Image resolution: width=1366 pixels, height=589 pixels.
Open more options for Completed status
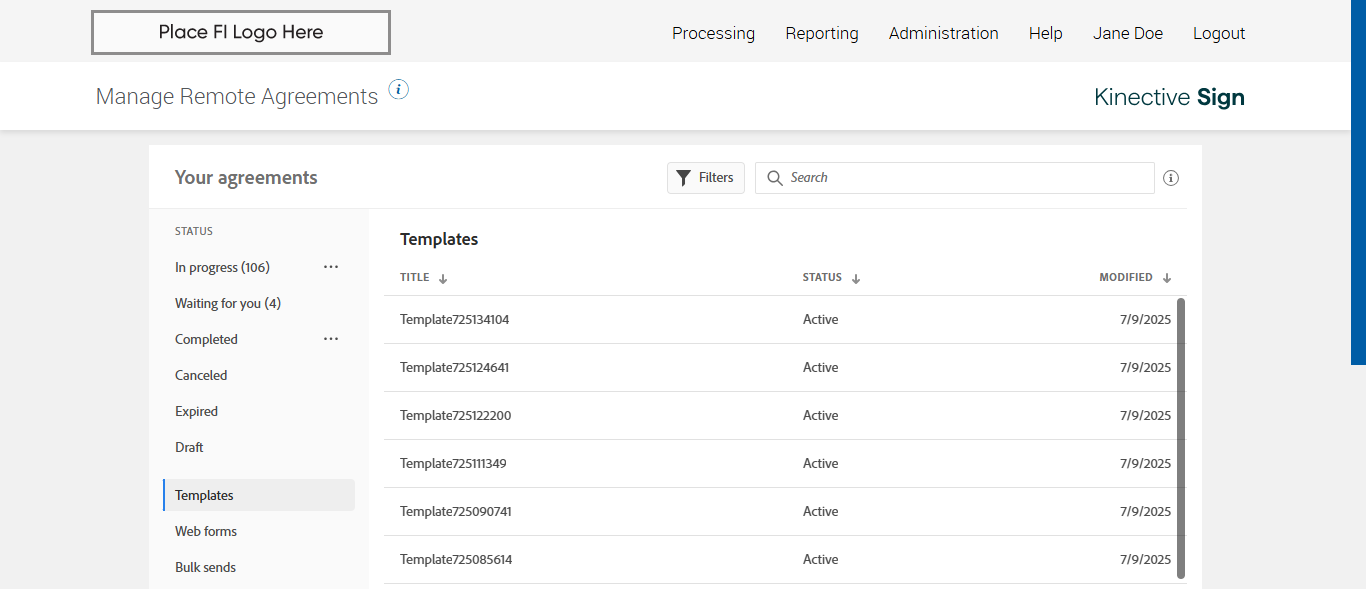(x=331, y=339)
